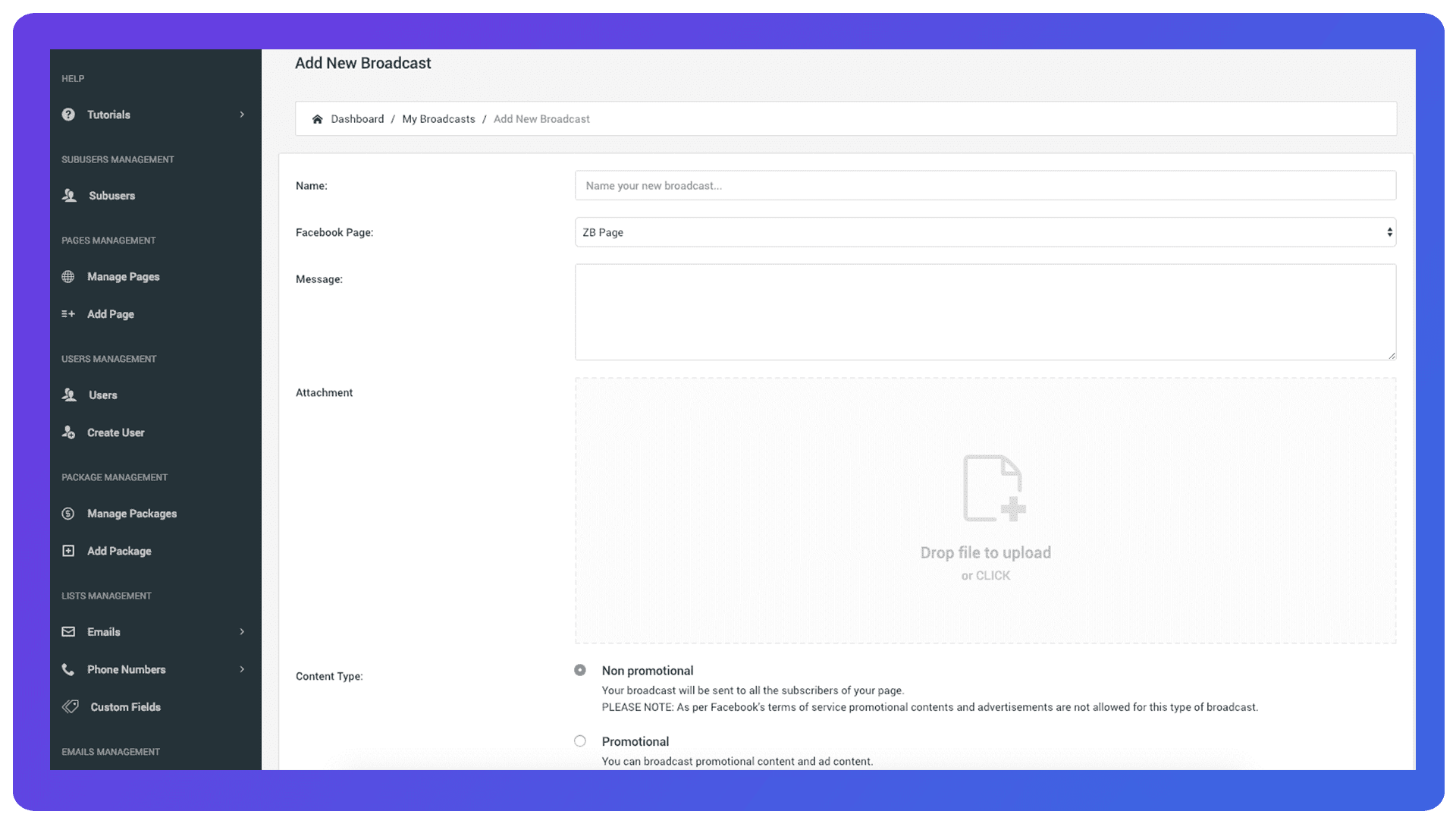Screen dimensions: 1456x827
Task: Click the Drop file to upload area
Action: click(x=984, y=511)
